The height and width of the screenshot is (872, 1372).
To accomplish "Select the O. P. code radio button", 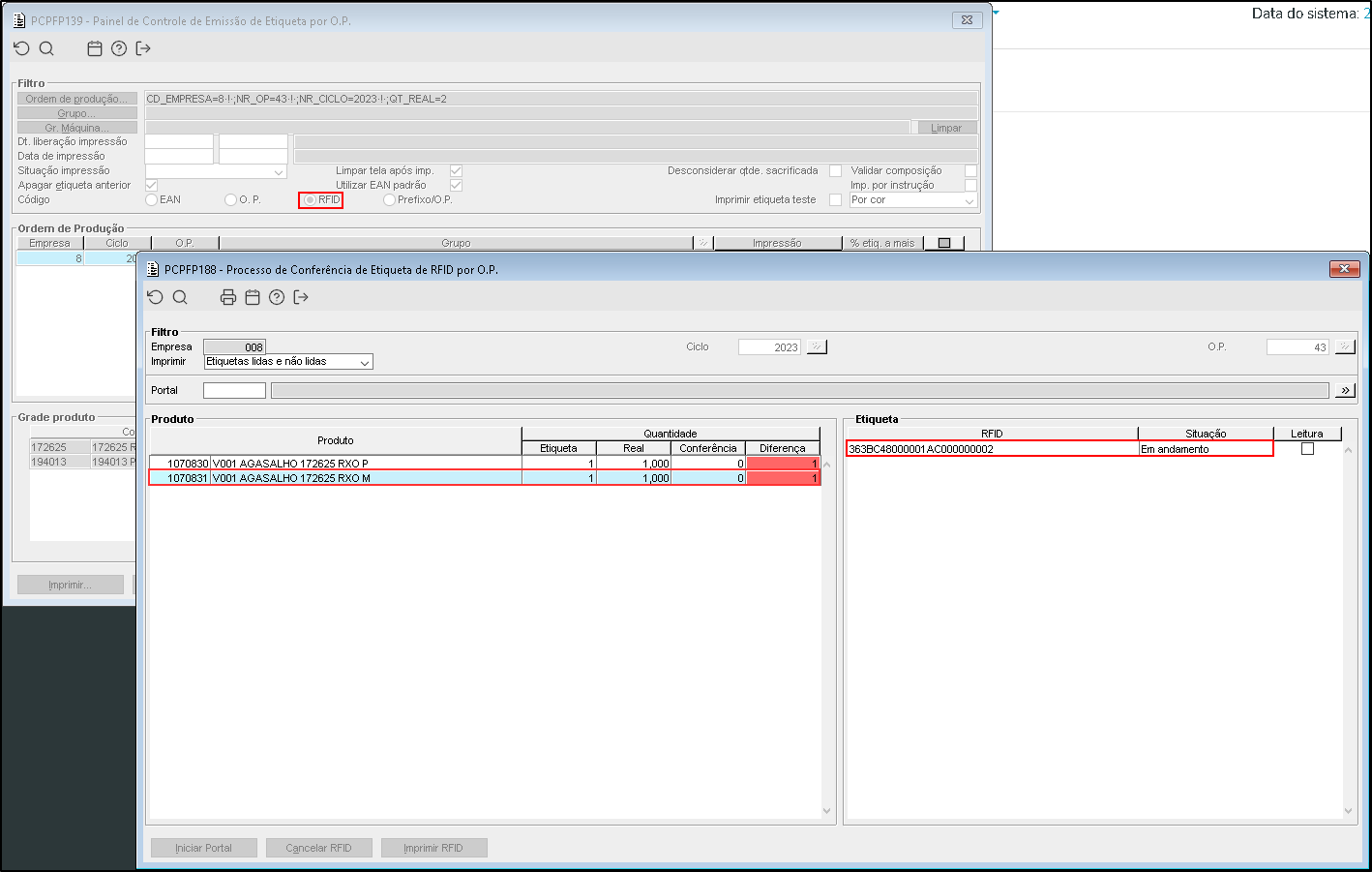I will pyautogui.click(x=230, y=199).
